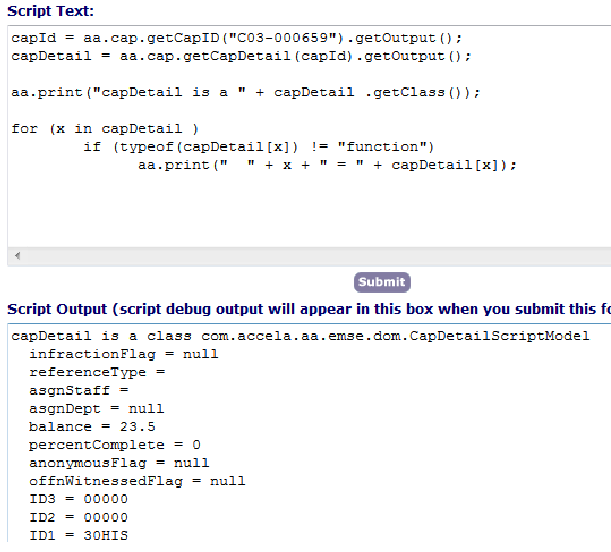This screenshot has width=611, height=552.
Task: Click the CapDetailScriptModel class output line
Action: (300, 335)
